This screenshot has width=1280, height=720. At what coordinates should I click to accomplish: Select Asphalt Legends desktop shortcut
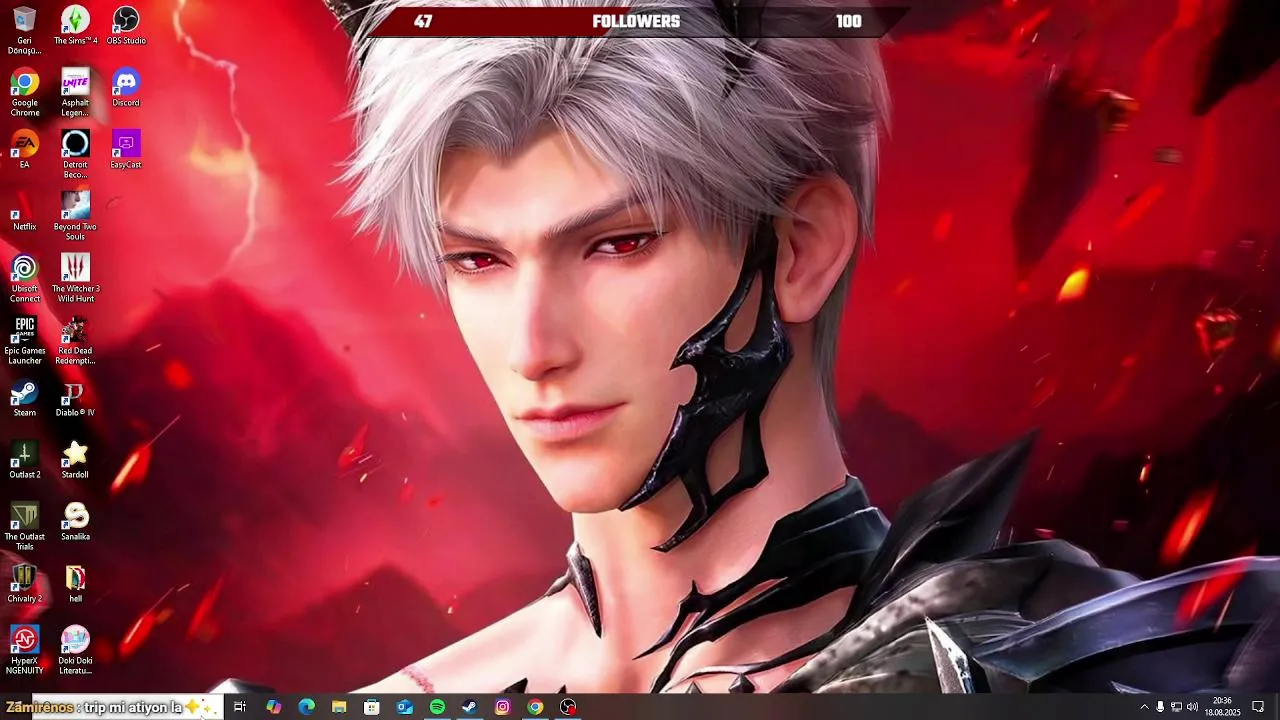tap(75, 92)
